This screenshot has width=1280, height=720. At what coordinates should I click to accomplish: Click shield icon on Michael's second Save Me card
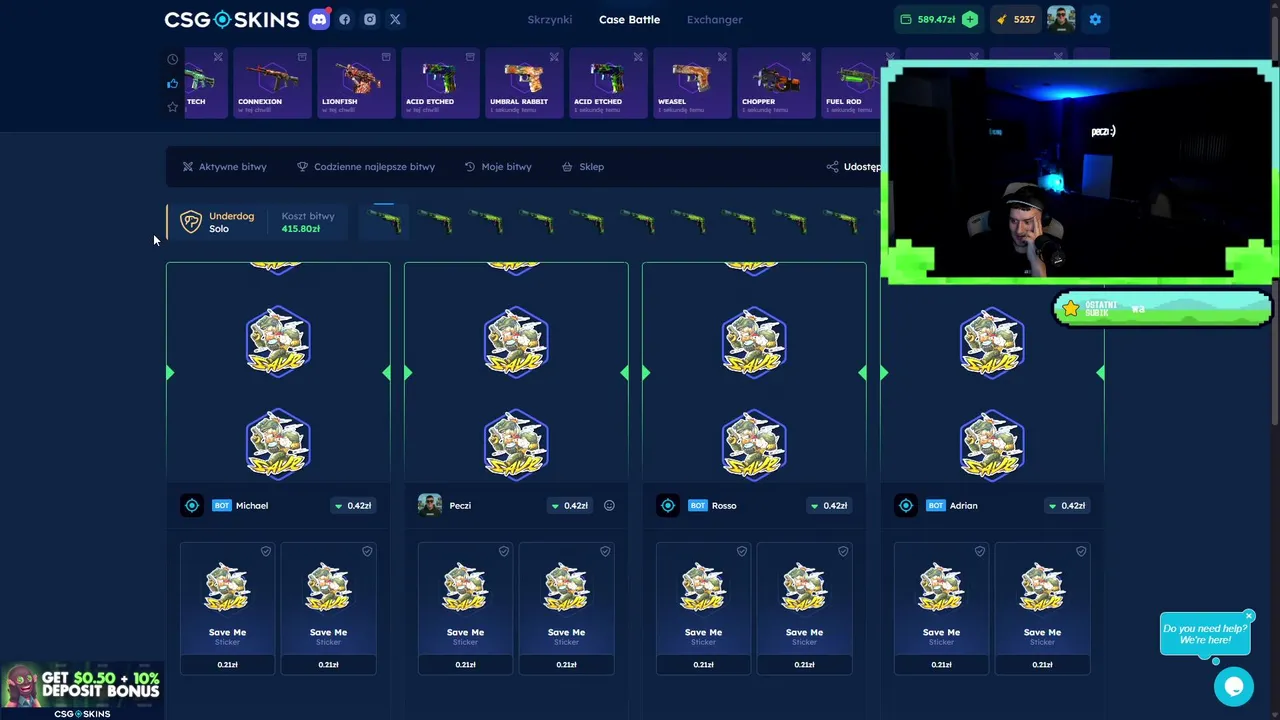(x=367, y=551)
